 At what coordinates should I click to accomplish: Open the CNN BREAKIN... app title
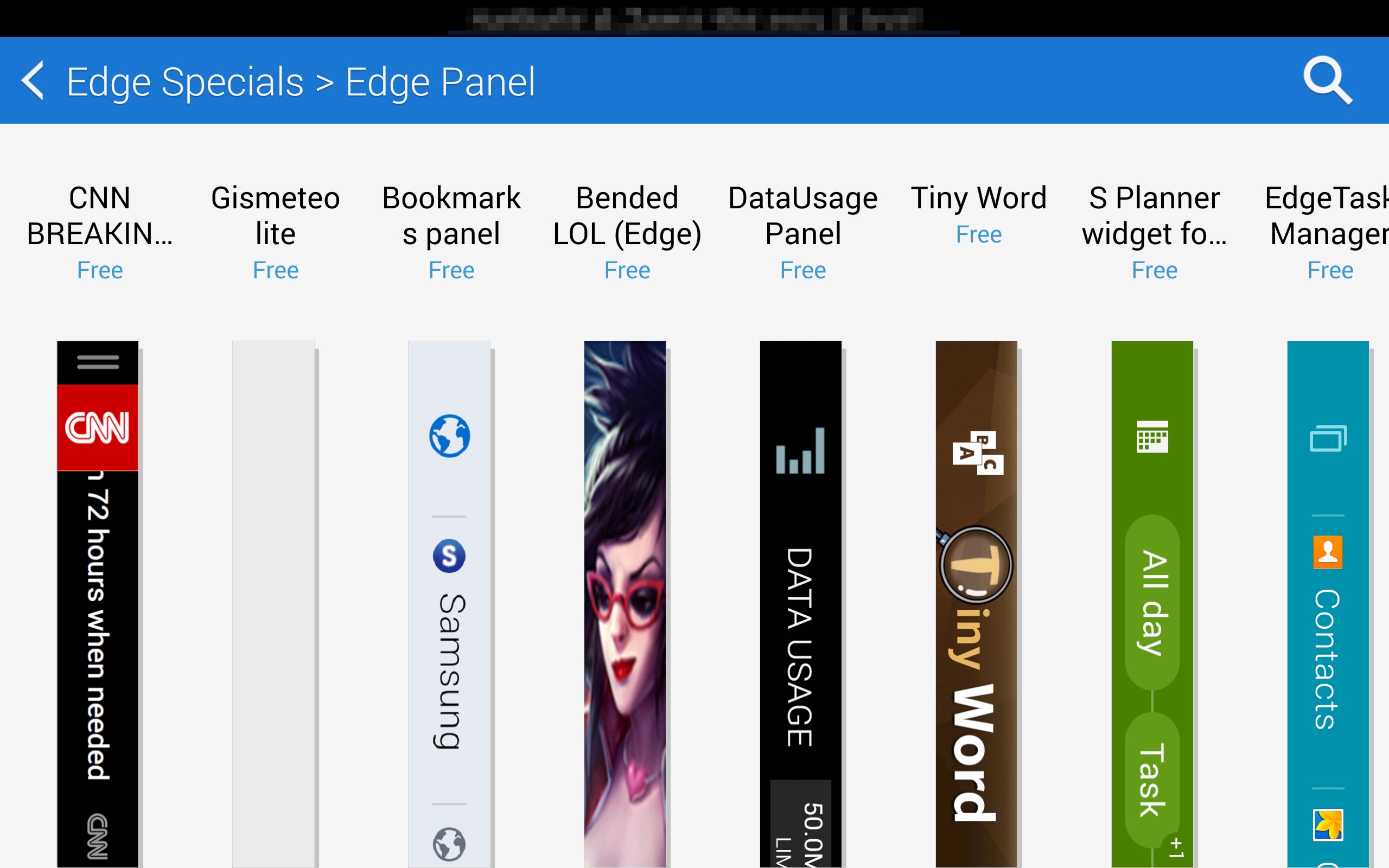[99, 216]
